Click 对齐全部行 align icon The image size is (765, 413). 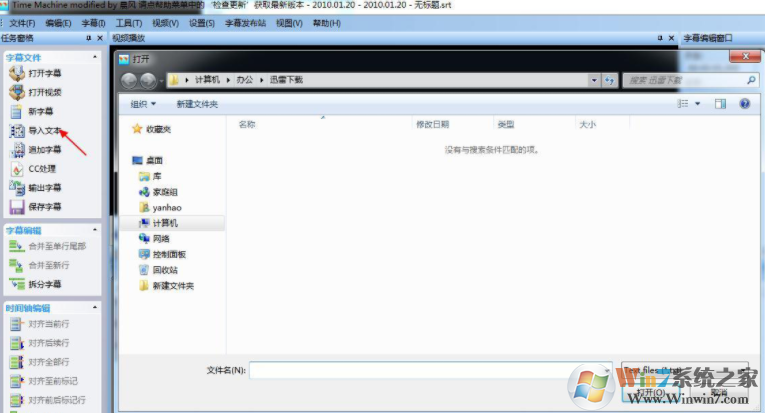pyautogui.click(x=17, y=362)
